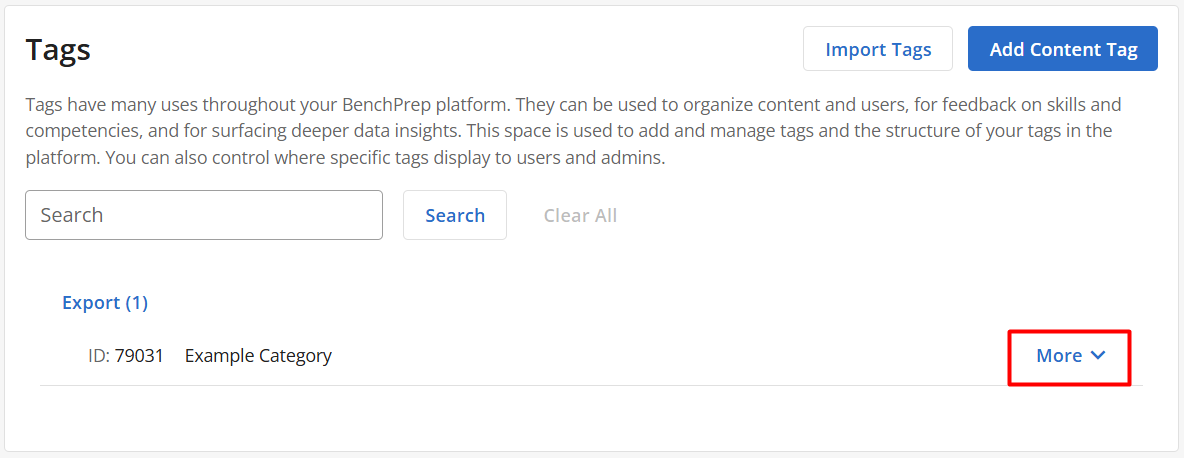Click the tag ID number 79031
Image resolution: width=1184 pixels, height=458 pixels.
(x=140, y=355)
